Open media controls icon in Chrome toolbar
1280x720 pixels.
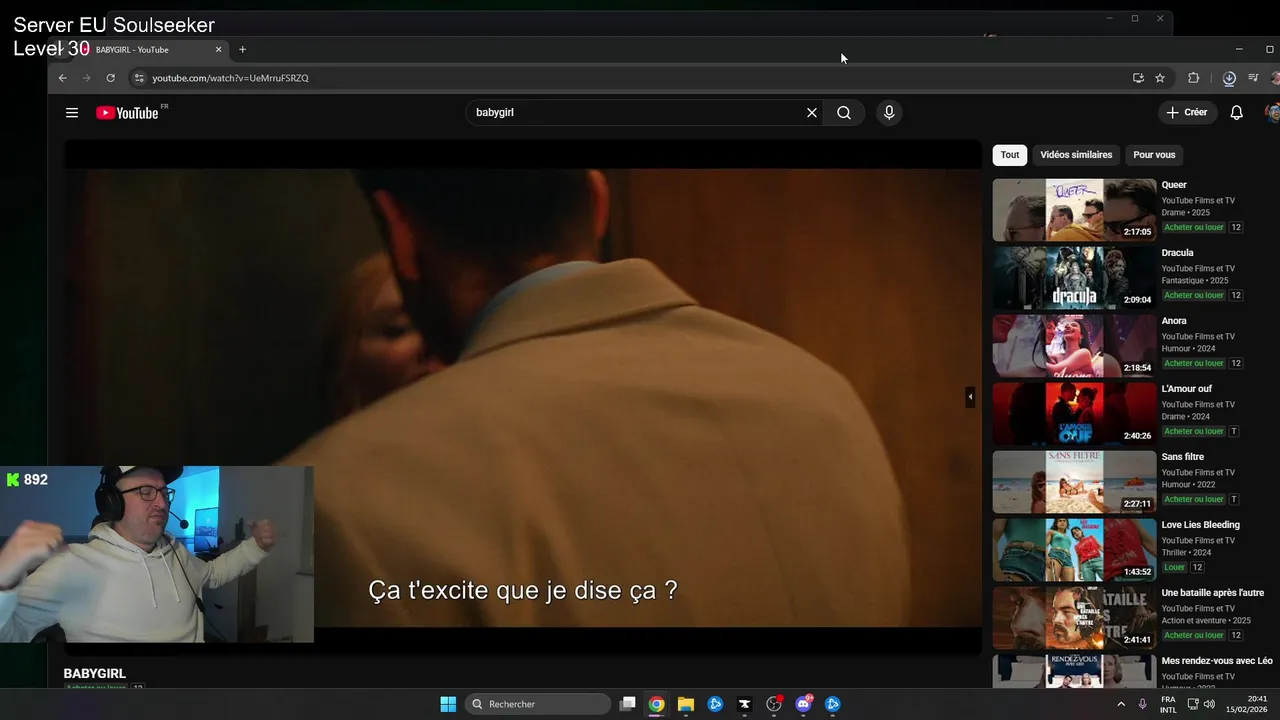(x=1253, y=78)
